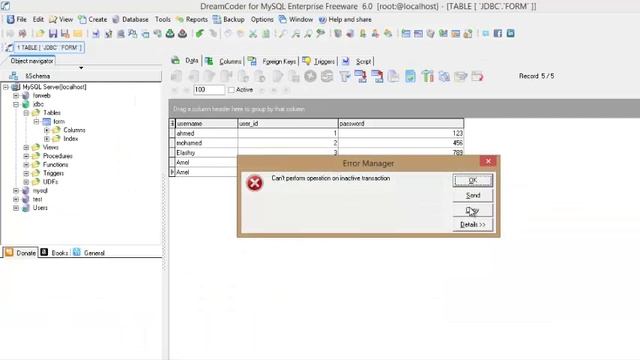Expand the Procedures folder node

(26, 156)
